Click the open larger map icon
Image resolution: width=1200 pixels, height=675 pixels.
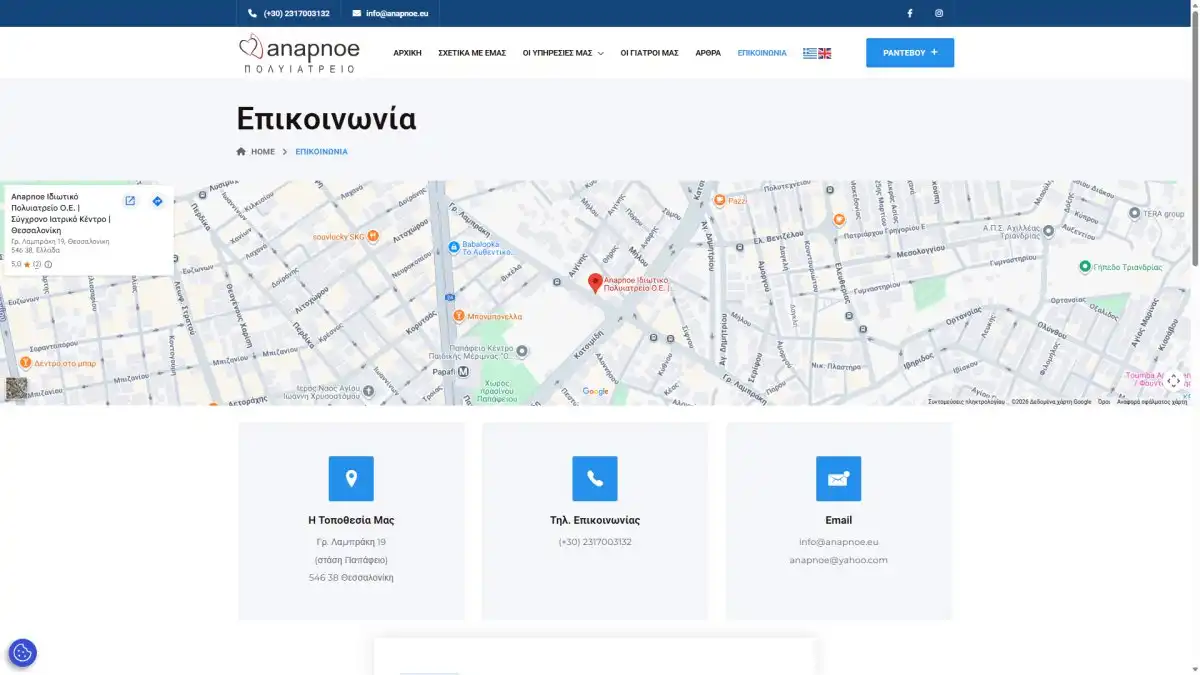(x=130, y=201)
